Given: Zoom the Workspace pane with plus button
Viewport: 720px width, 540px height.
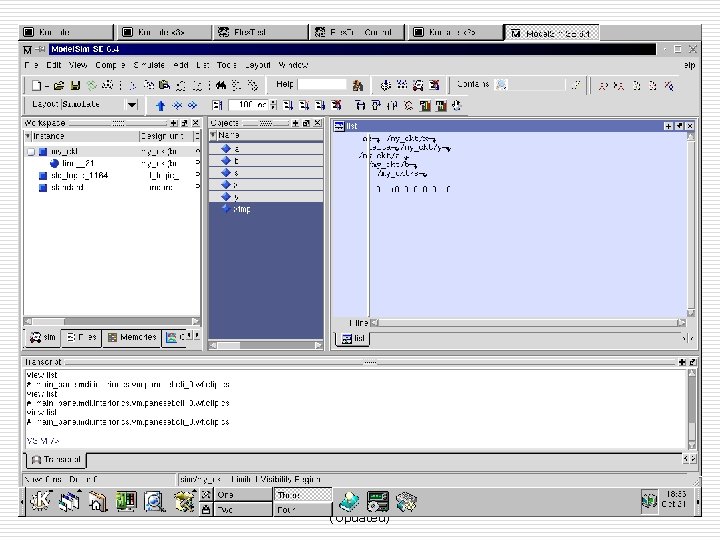Looking at the screenshot, I should [x=174, y=123].
